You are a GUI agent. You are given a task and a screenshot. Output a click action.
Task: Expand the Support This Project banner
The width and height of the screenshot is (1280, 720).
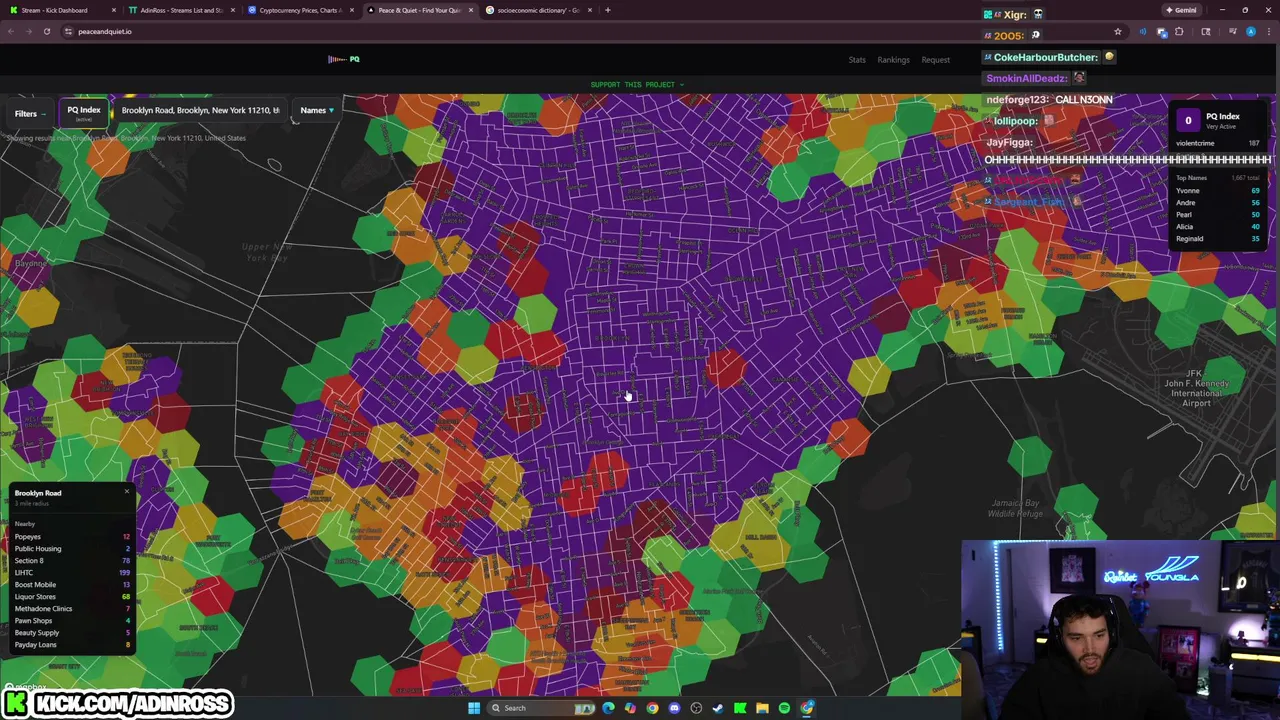click(637, 84)
